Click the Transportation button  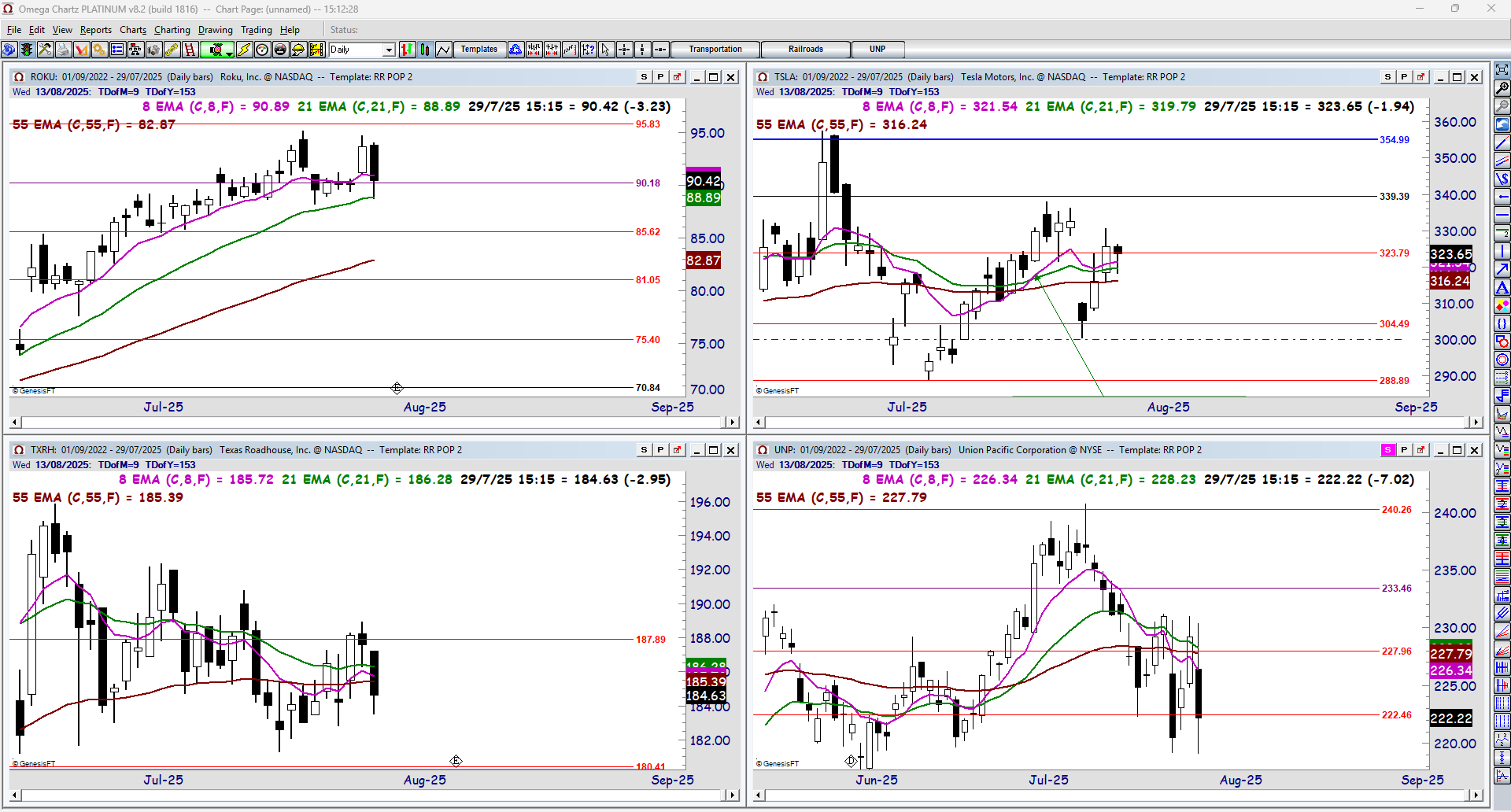(x=715, y=50)
